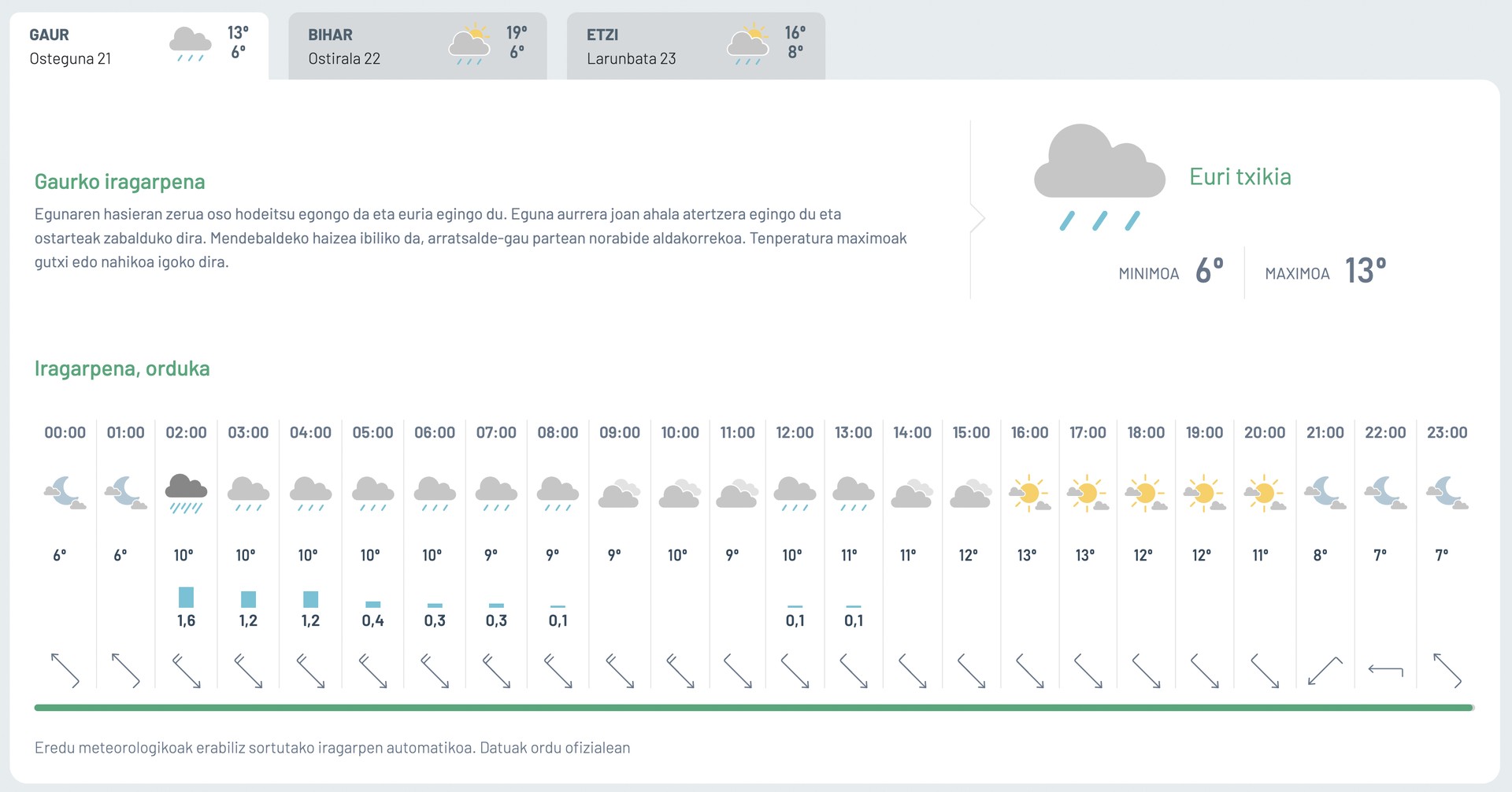Click the sun-cloud icon in BIHAR tab
This screenshot has width=1512, height=792.
coord(469,45)
